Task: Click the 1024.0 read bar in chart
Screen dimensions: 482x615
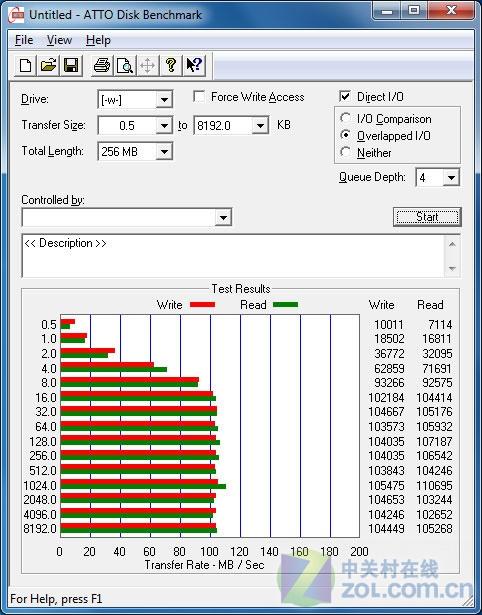Action: point(143,487)
